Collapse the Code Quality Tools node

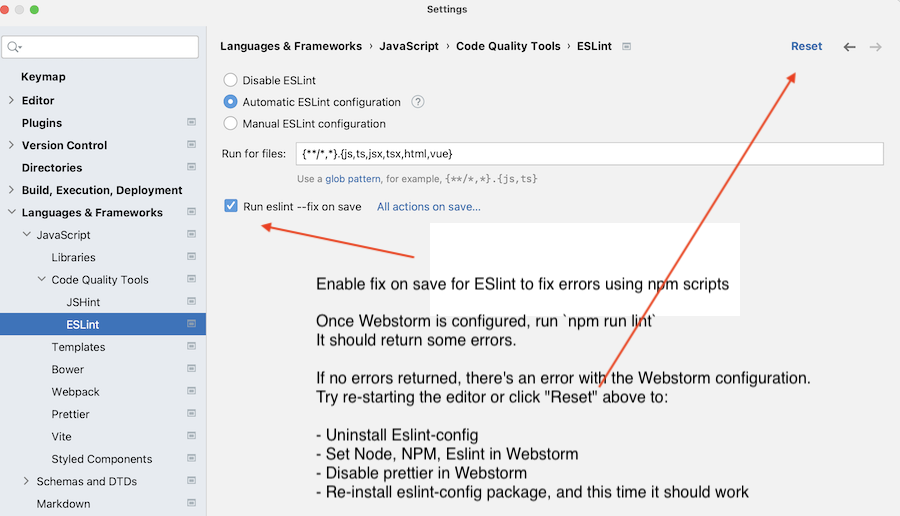click(x=41, y=279)
